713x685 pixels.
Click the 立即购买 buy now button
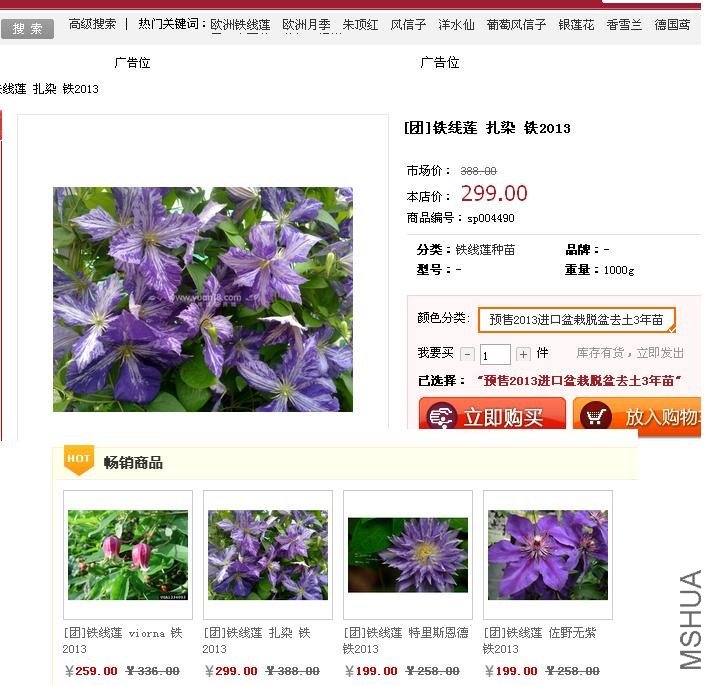tap(491, 416)
